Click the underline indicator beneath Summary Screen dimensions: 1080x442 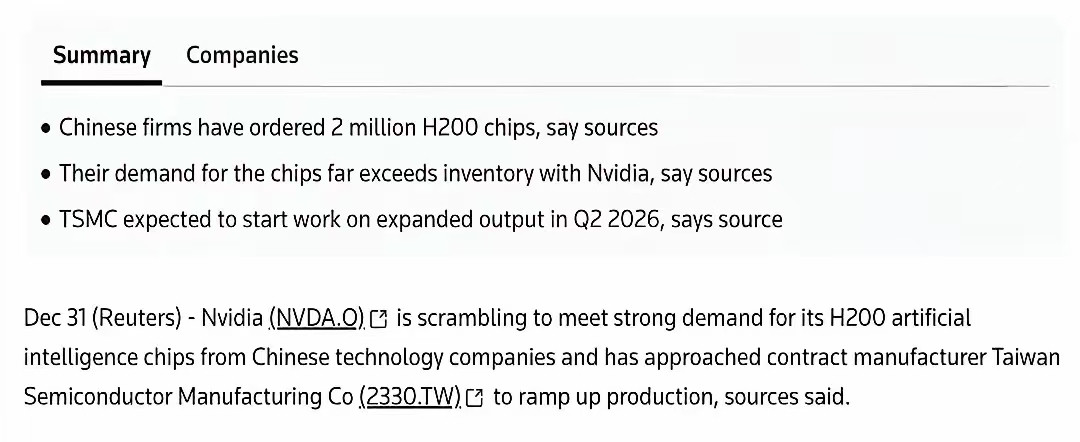(x=102, y=83)
